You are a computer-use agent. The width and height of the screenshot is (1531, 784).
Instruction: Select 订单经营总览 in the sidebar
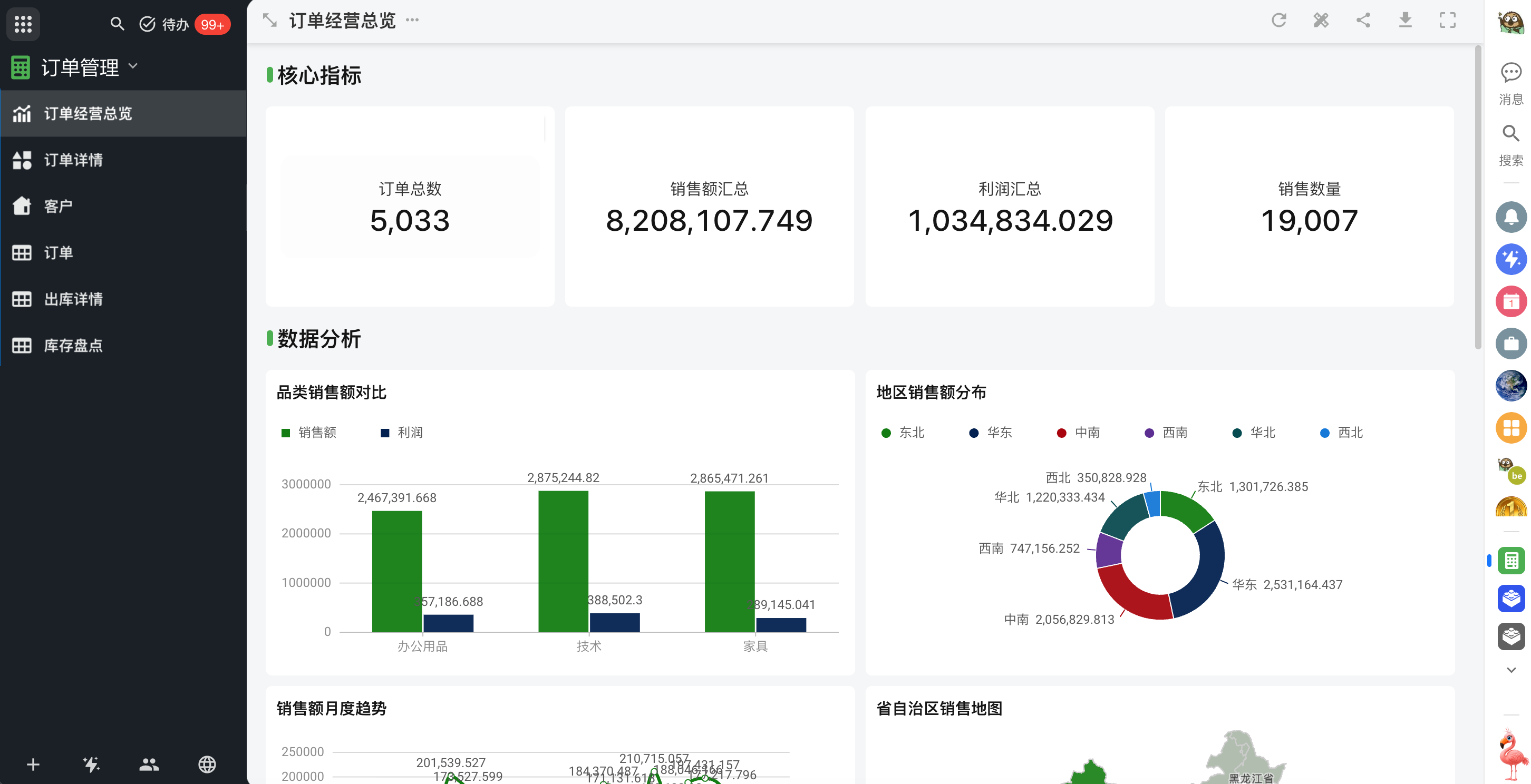pyautogui.click(x=123, y=113)
